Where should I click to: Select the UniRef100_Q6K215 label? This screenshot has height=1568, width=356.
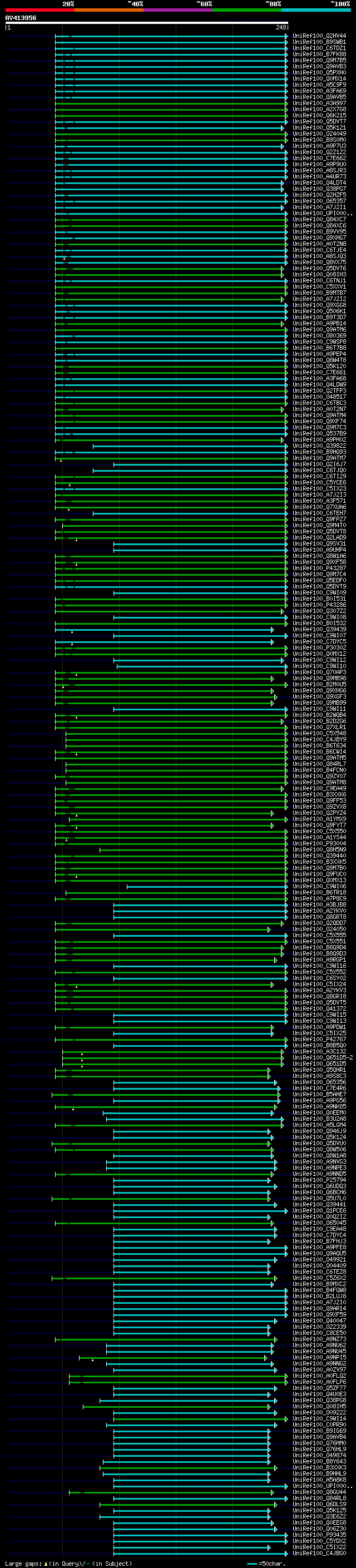click(319, 116)
